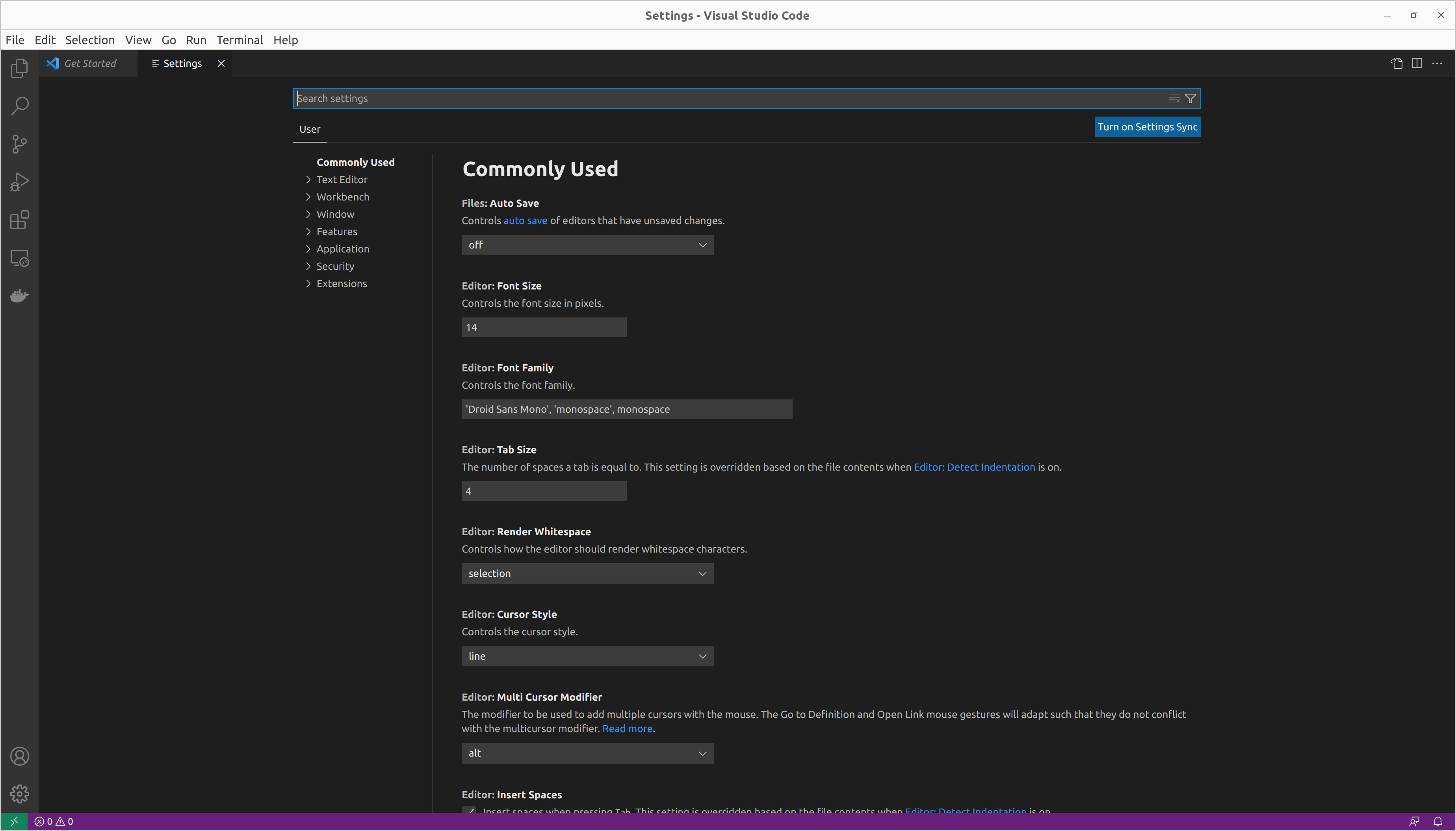Click the Settings tab label
1456x831 pixels.
182,63
